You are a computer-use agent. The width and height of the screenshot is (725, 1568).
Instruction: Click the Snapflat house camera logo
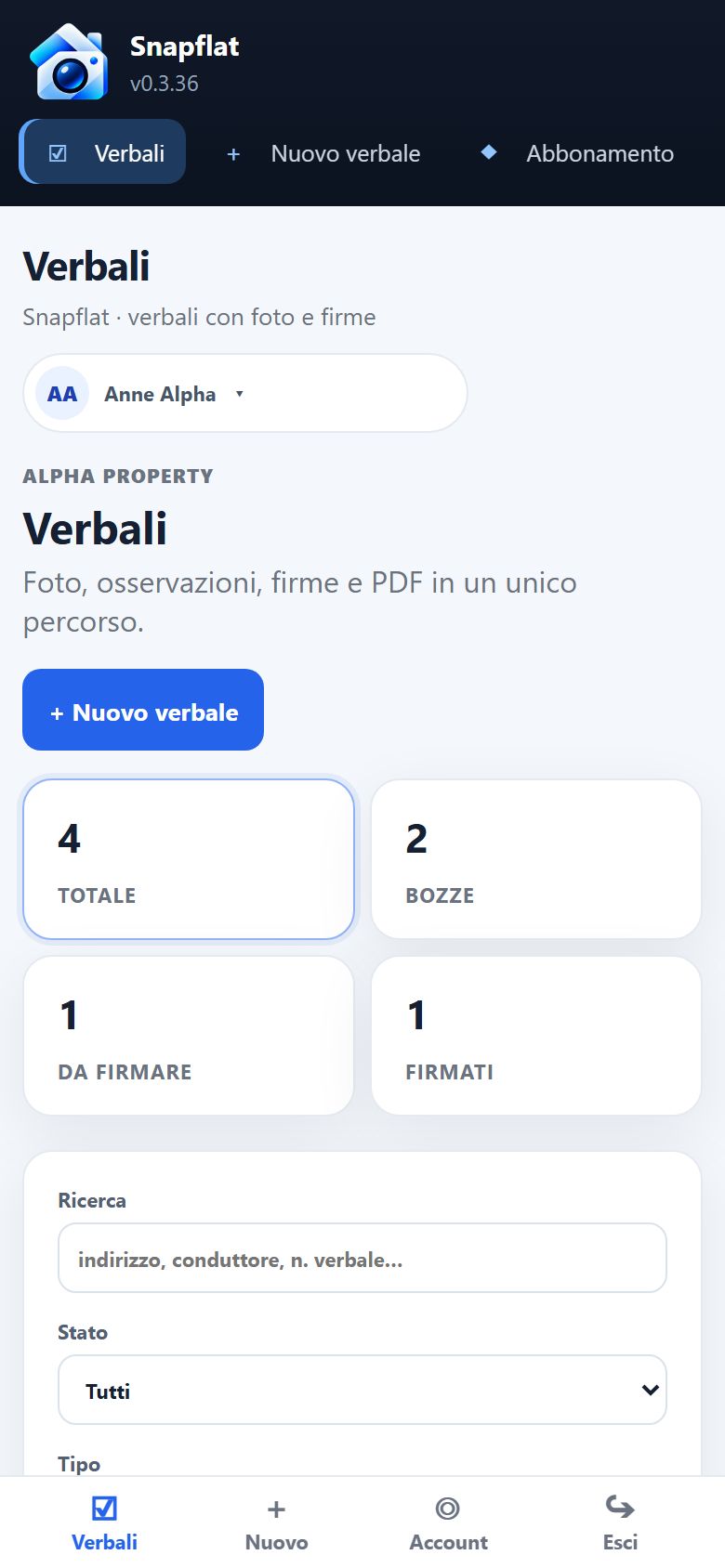pyautogui.click(x=69, y=63)
